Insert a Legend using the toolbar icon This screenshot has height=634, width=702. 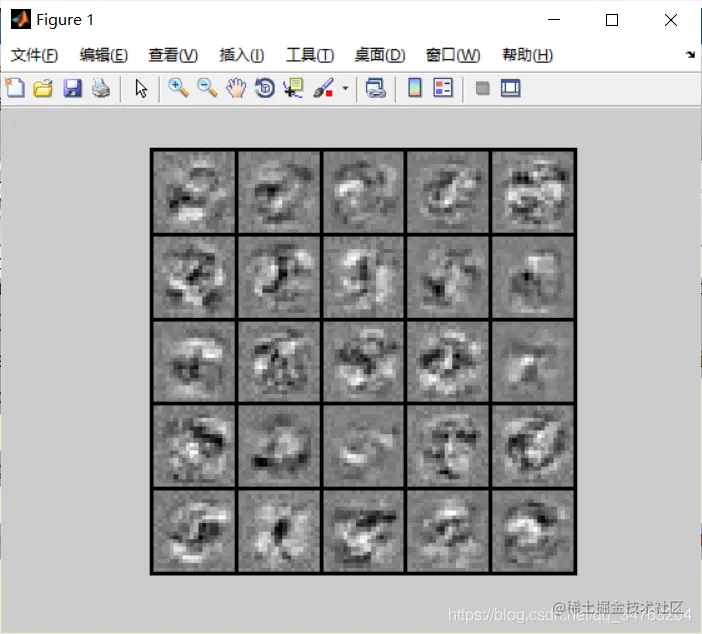(443, 88)
